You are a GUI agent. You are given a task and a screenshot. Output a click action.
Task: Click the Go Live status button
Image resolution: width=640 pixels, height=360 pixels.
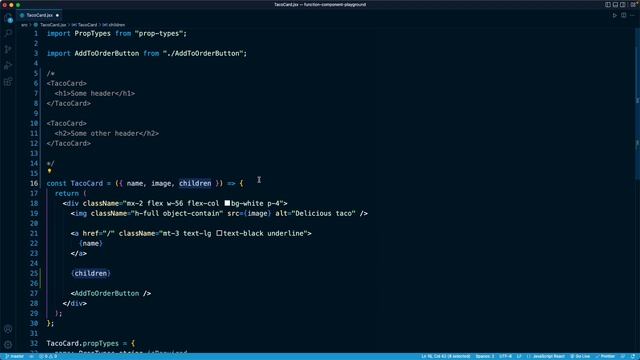click(x=580, y=356)
